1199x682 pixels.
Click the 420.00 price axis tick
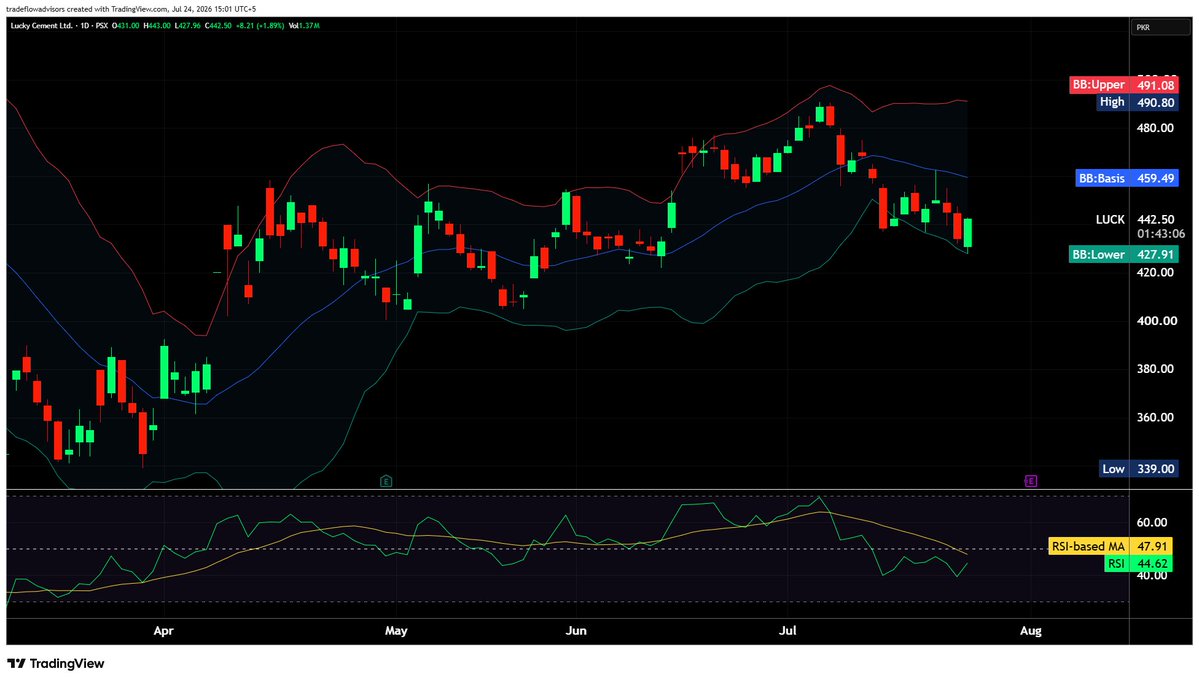tap(1155, 272)
